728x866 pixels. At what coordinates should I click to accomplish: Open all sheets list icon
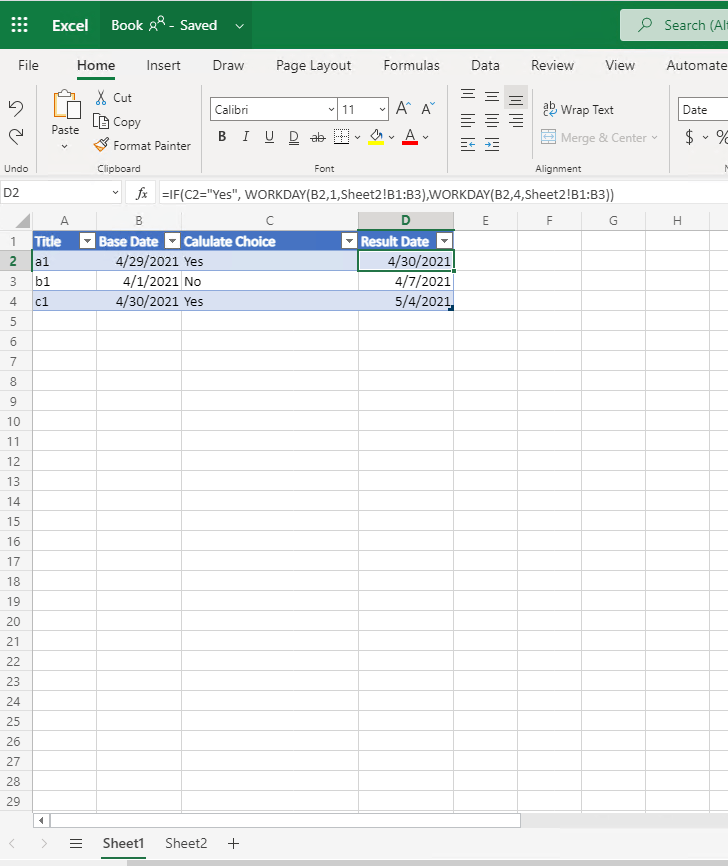point(76,843)
